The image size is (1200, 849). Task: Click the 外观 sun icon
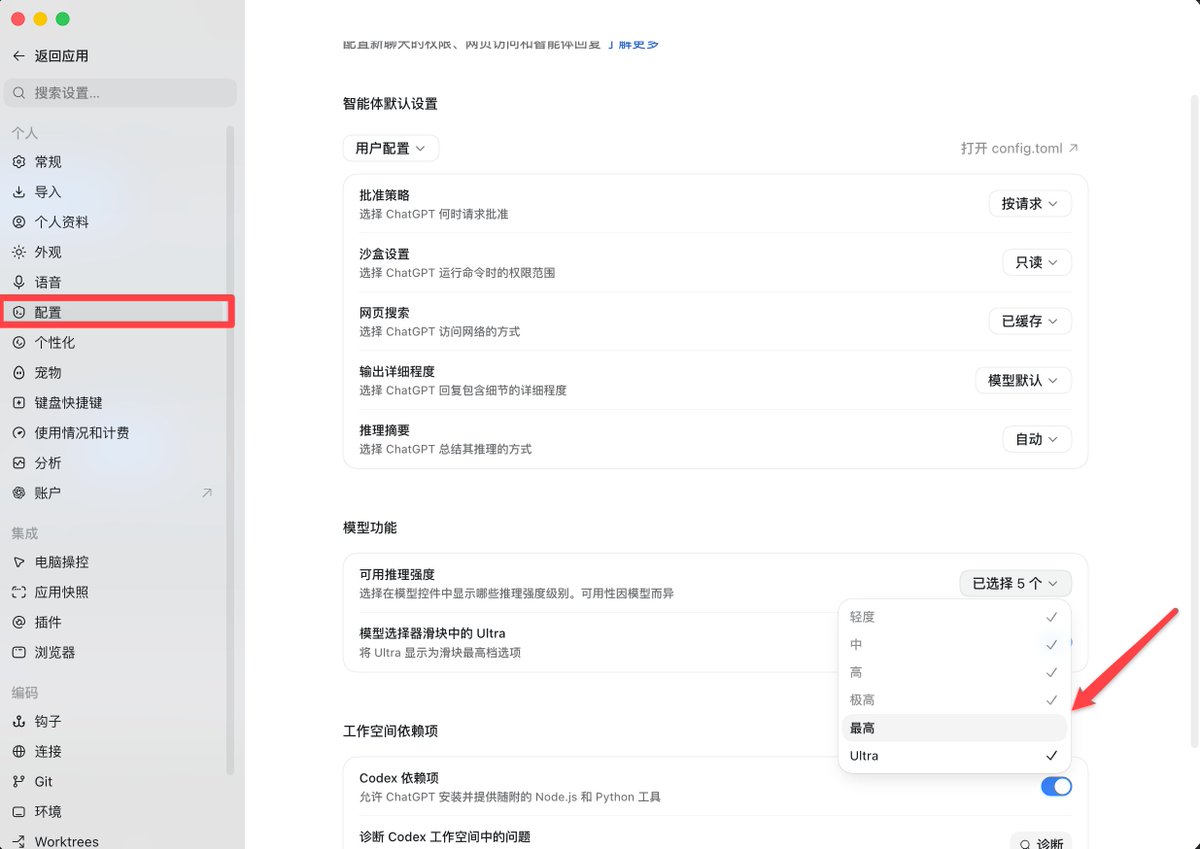pos(19,252)
